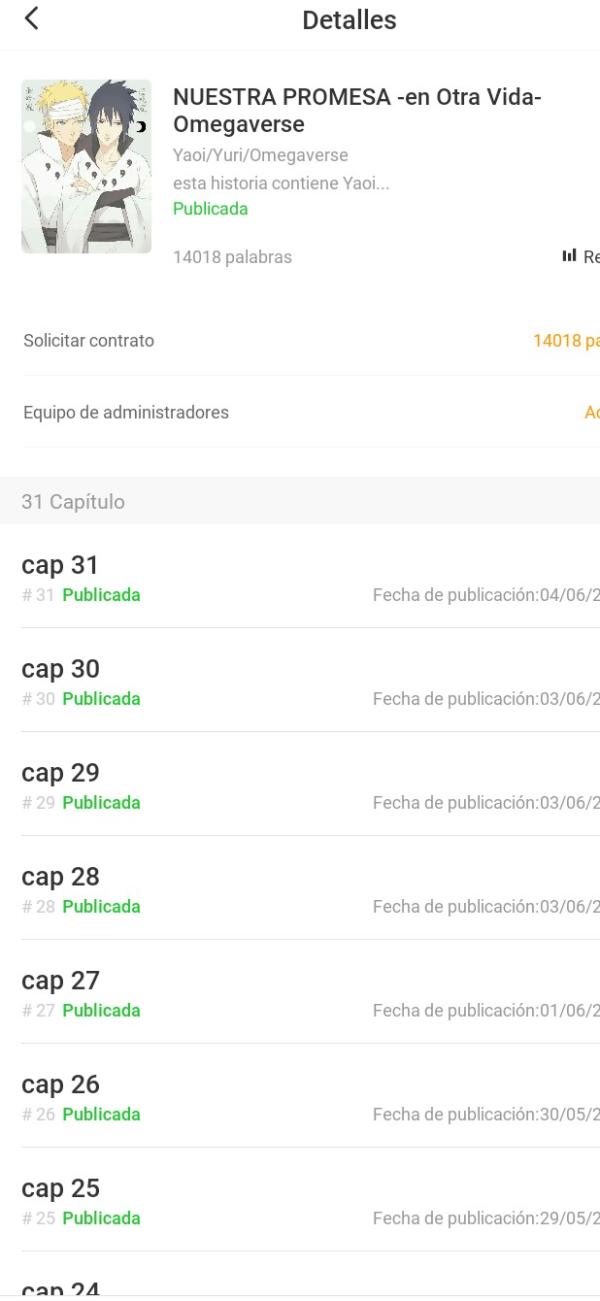Tap publication date of cap 27
Image resolution: width=600 pixels, height=1301 pixels.
point(486,1011)
